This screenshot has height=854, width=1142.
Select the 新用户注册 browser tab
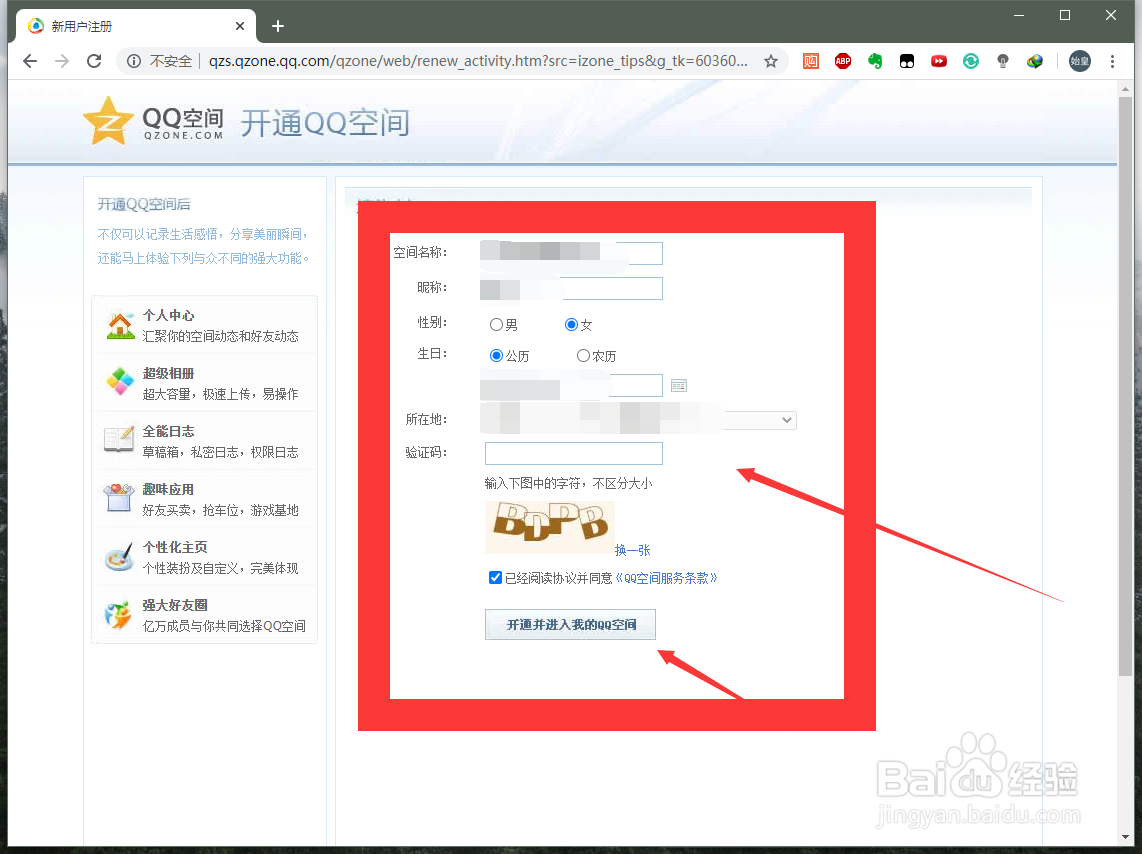coord(135,26)
